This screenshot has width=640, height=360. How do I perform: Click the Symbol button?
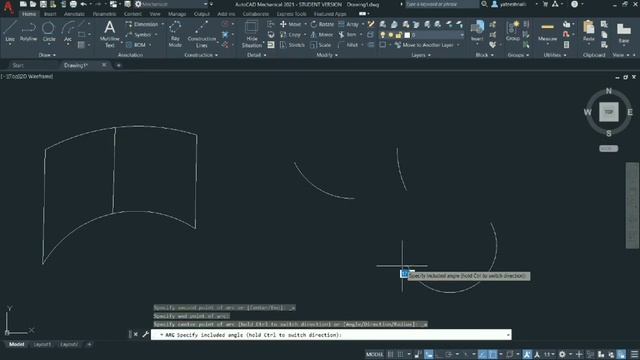coord(139,35)
